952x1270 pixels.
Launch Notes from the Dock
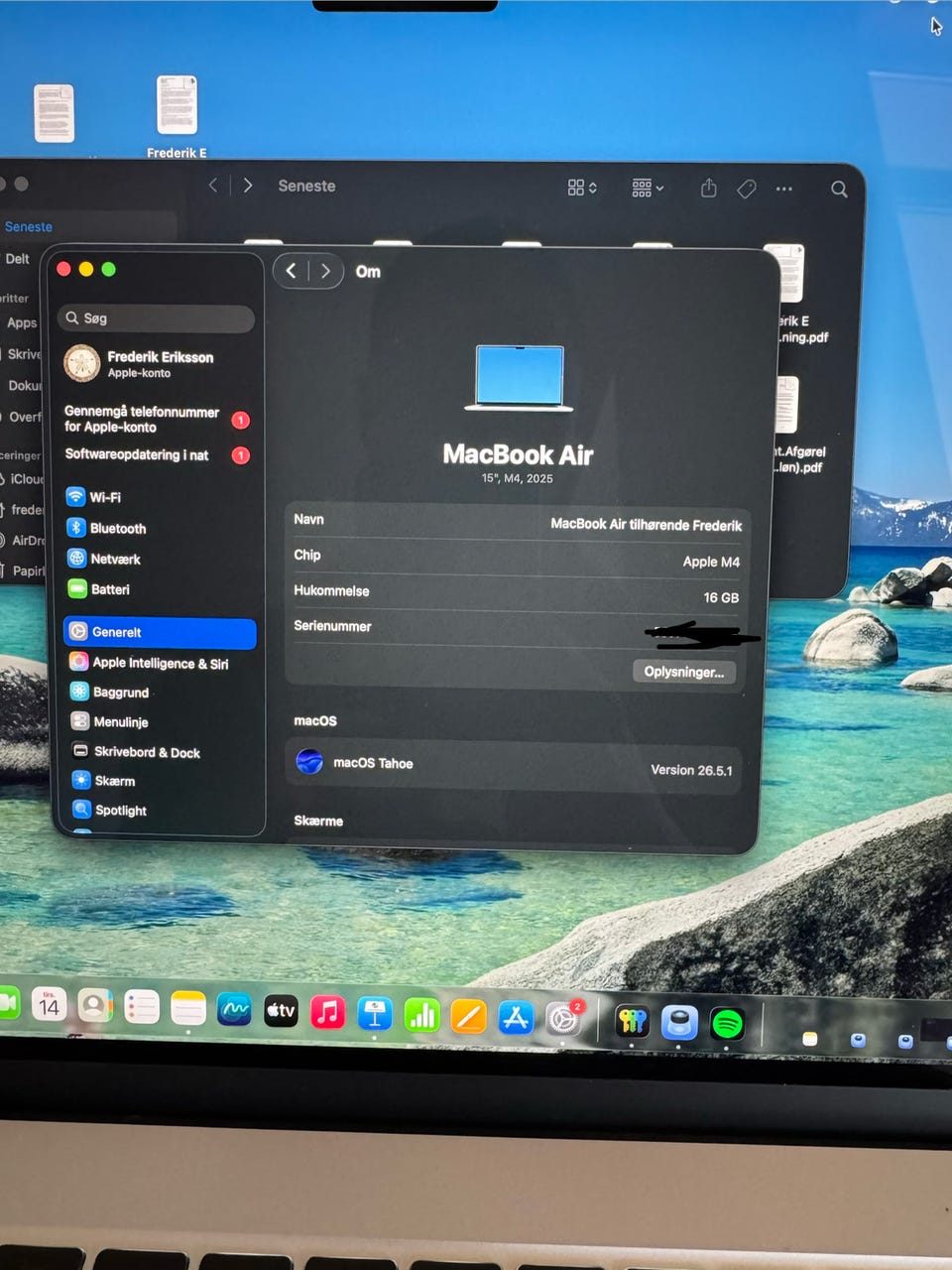[x=187, y=1009]
